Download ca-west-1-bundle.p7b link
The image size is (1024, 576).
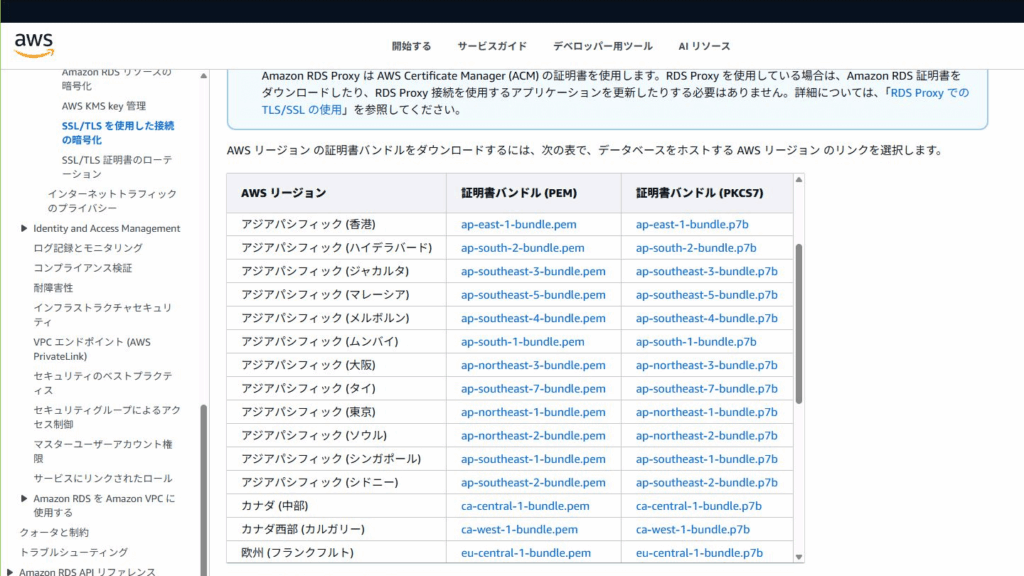693,530
